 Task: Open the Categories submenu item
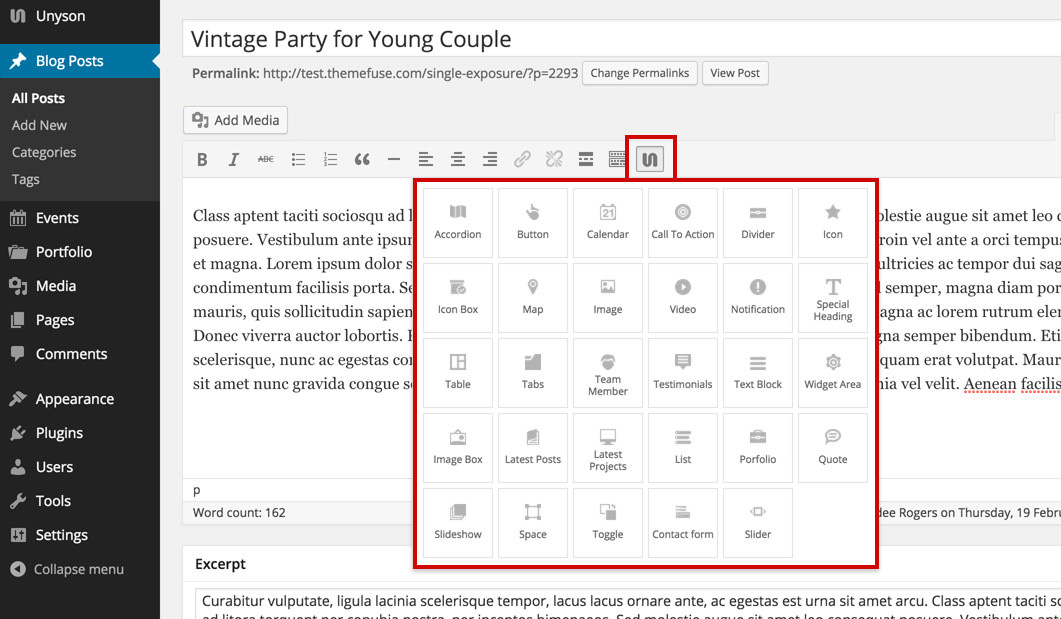(x=44, y=152)
